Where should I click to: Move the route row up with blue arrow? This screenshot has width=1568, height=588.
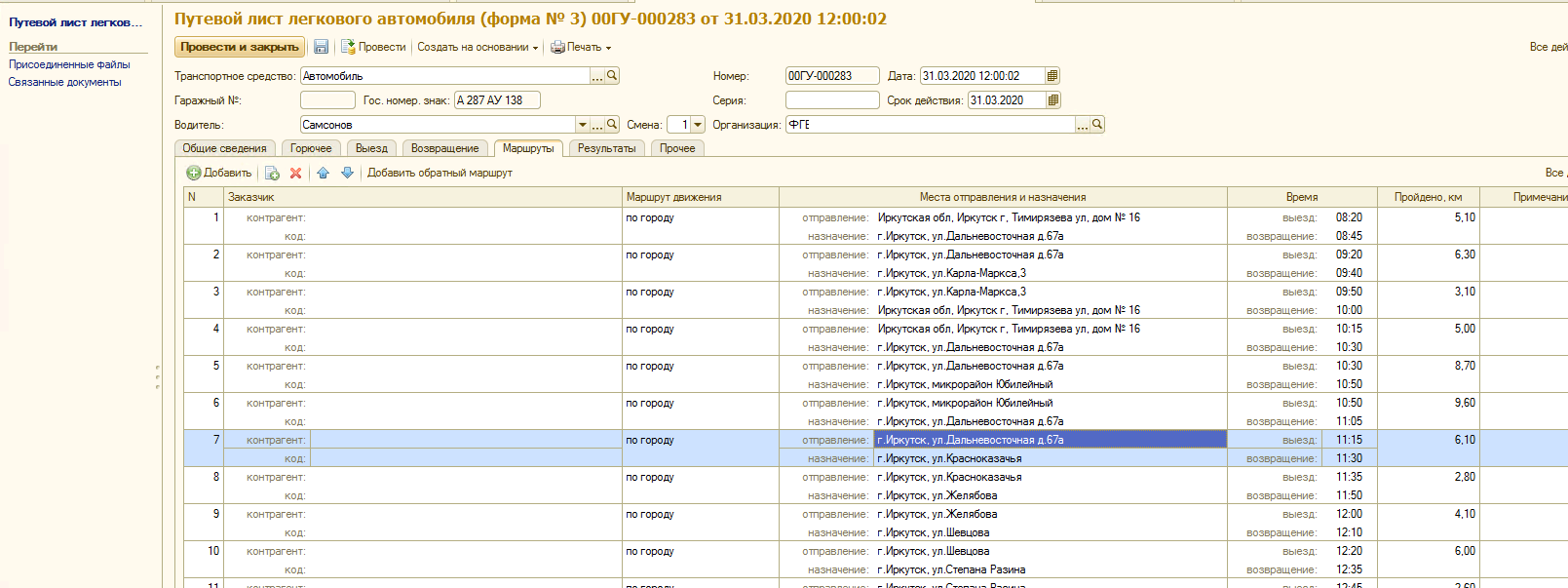[x=324, y=173]
